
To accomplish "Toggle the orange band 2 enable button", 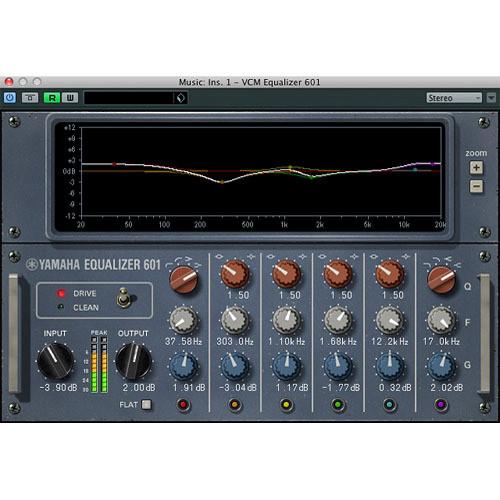I will [x=235, y=405].
